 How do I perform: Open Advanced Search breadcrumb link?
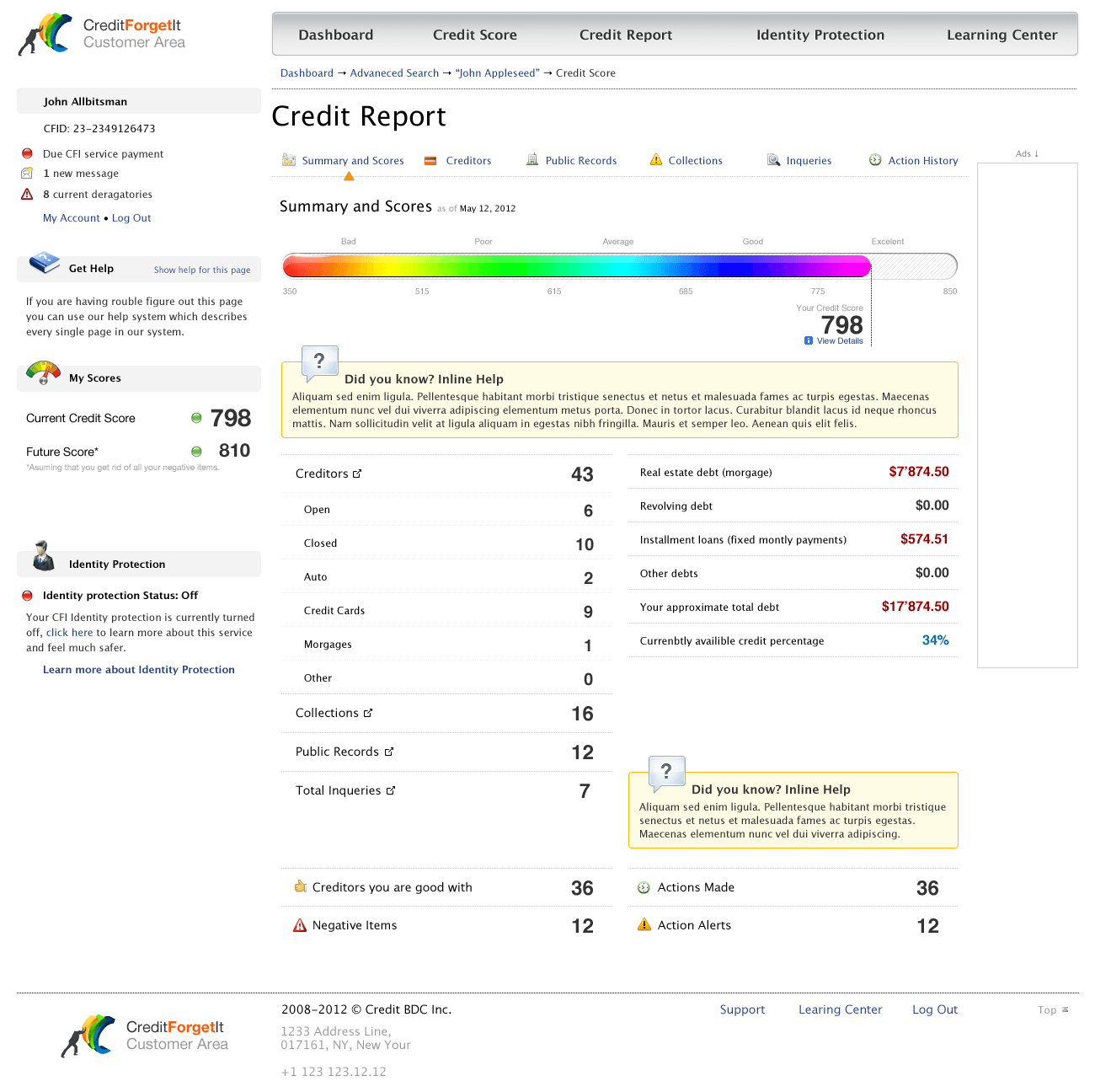pyautogui.click(x=394, y=73)
